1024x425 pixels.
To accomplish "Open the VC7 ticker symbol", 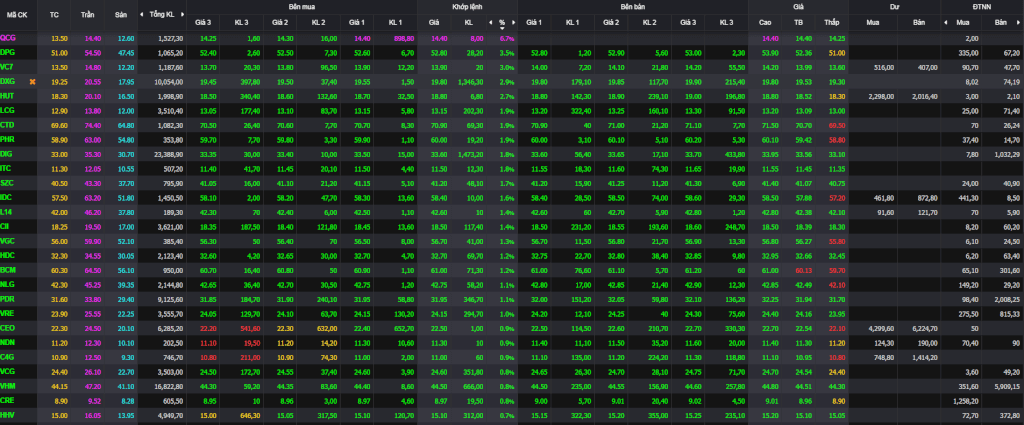I will 8,67.
